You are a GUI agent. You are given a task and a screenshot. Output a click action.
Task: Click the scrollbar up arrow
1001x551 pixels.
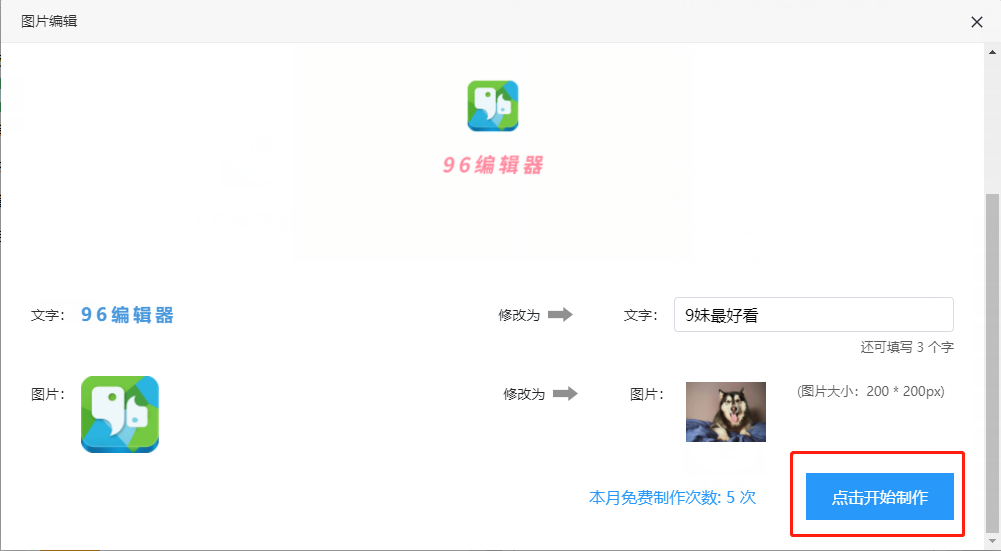coord(993,52)
